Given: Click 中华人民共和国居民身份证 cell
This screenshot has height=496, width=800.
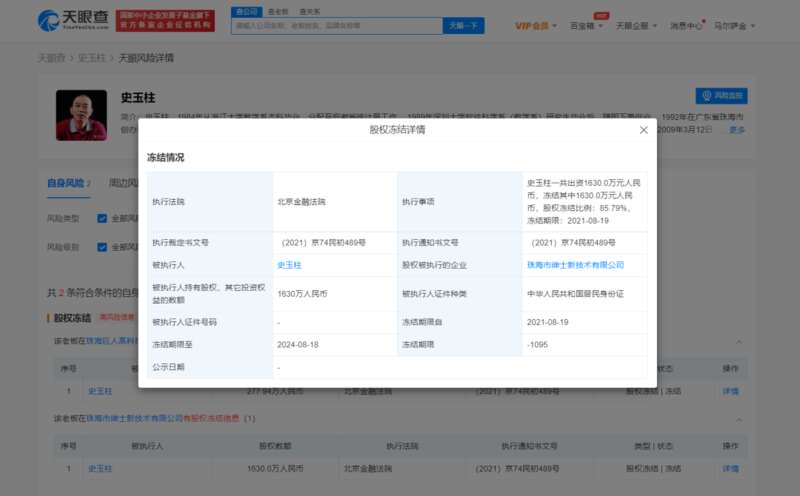Looking at the screenshot, I should pyautogui.click(x=575, y=294).
